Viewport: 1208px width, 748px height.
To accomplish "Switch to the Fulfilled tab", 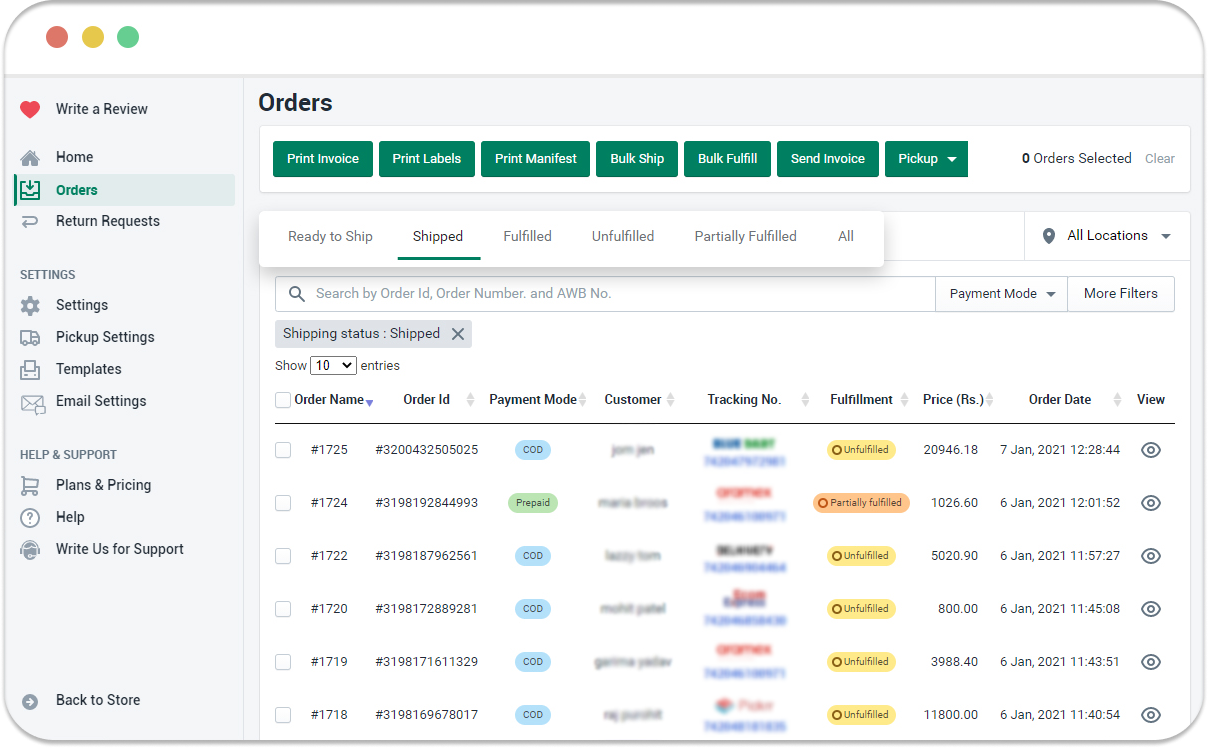I will 527,236.
